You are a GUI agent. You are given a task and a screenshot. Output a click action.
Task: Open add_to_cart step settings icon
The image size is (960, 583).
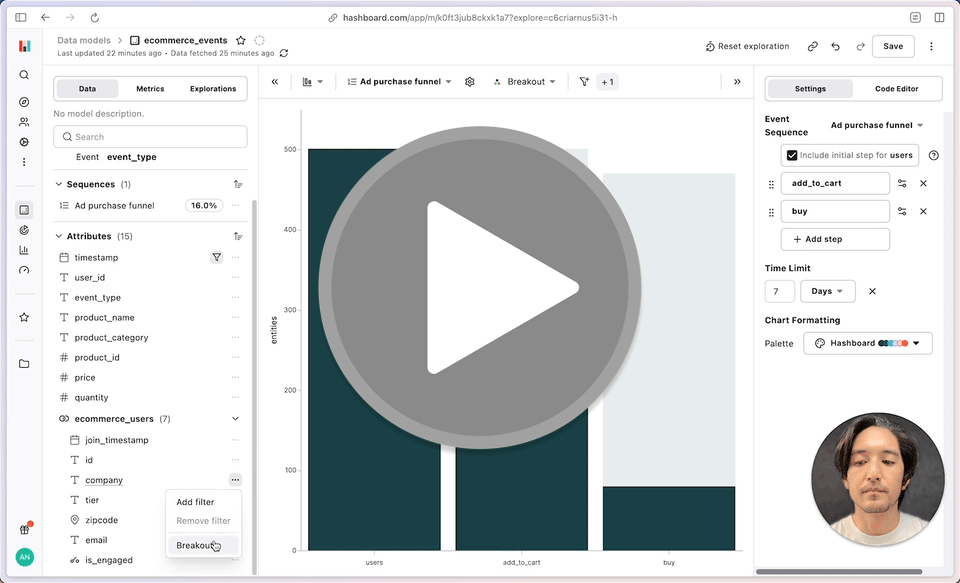(902, 183)
